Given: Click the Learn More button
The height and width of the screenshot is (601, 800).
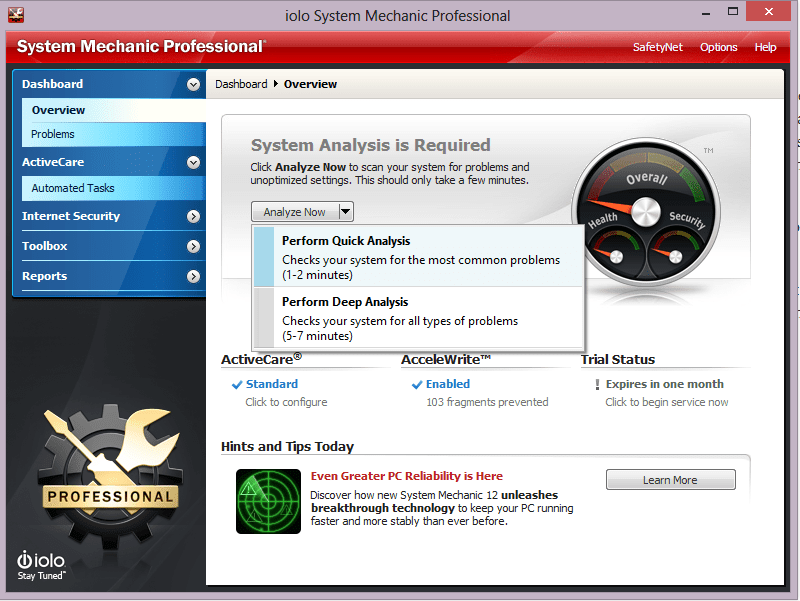Looking at the screenshot, I should [670, 480].
